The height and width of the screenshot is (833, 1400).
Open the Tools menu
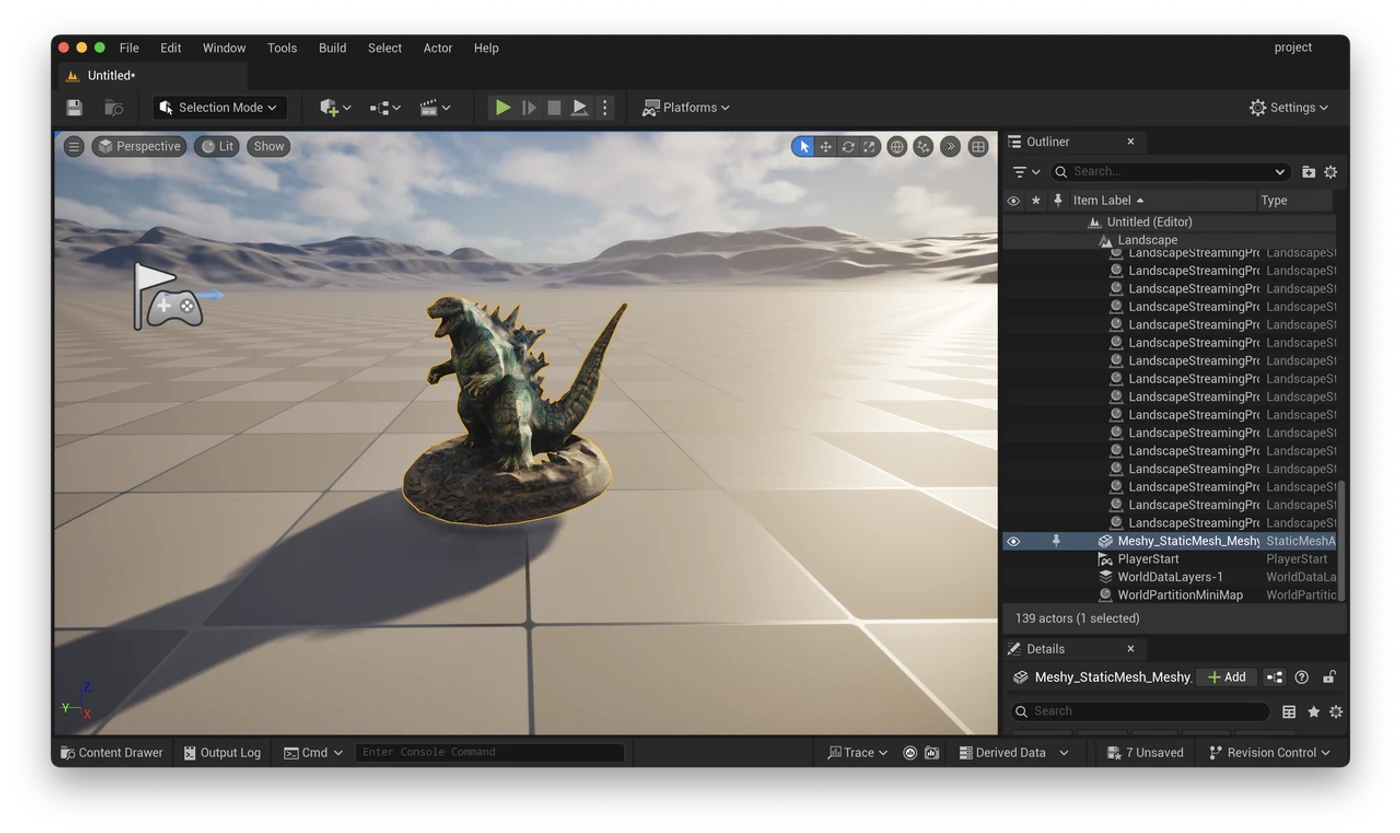coord(282,48)
